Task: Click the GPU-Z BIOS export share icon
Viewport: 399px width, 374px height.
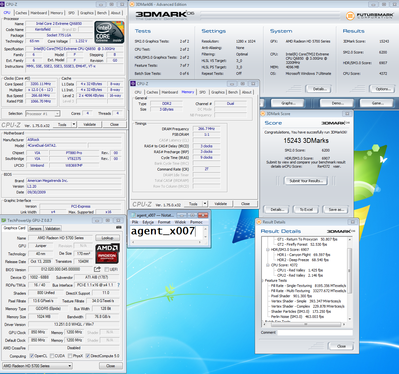Action: (97, 269)
